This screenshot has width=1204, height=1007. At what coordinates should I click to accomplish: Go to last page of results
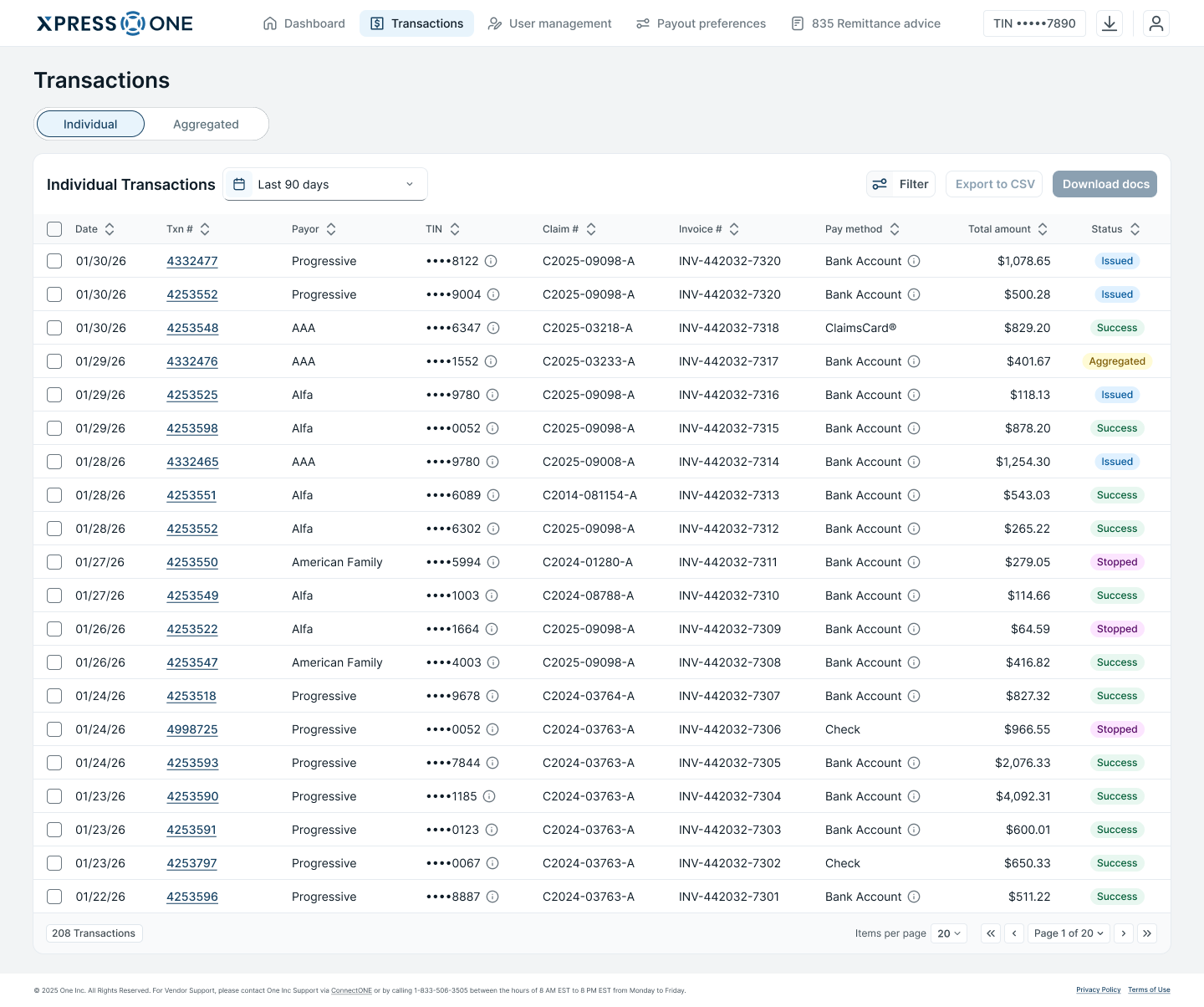click(1147, 933)
